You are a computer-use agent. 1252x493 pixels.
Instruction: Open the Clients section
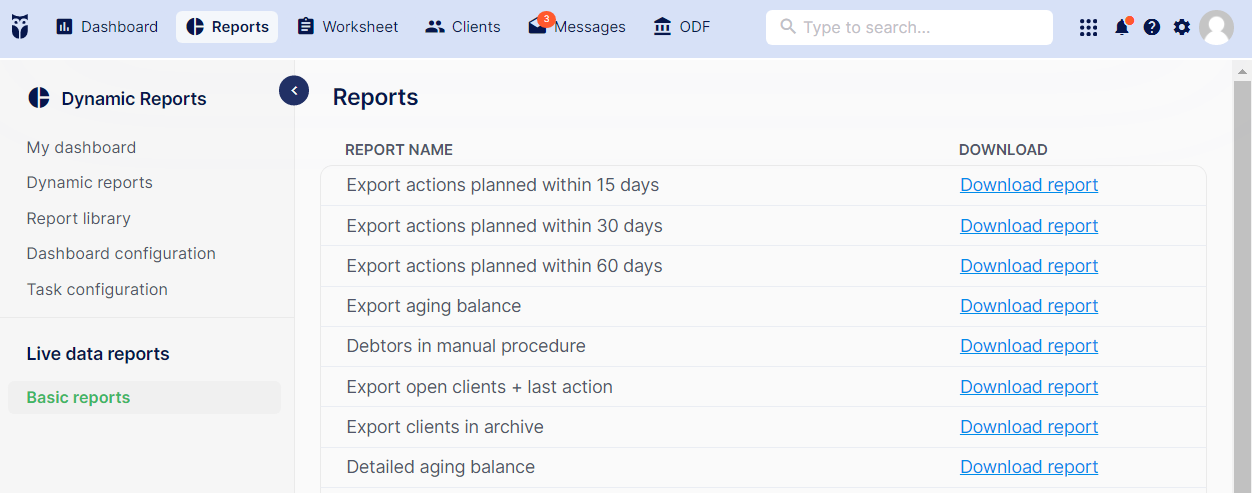click(463, 27)
